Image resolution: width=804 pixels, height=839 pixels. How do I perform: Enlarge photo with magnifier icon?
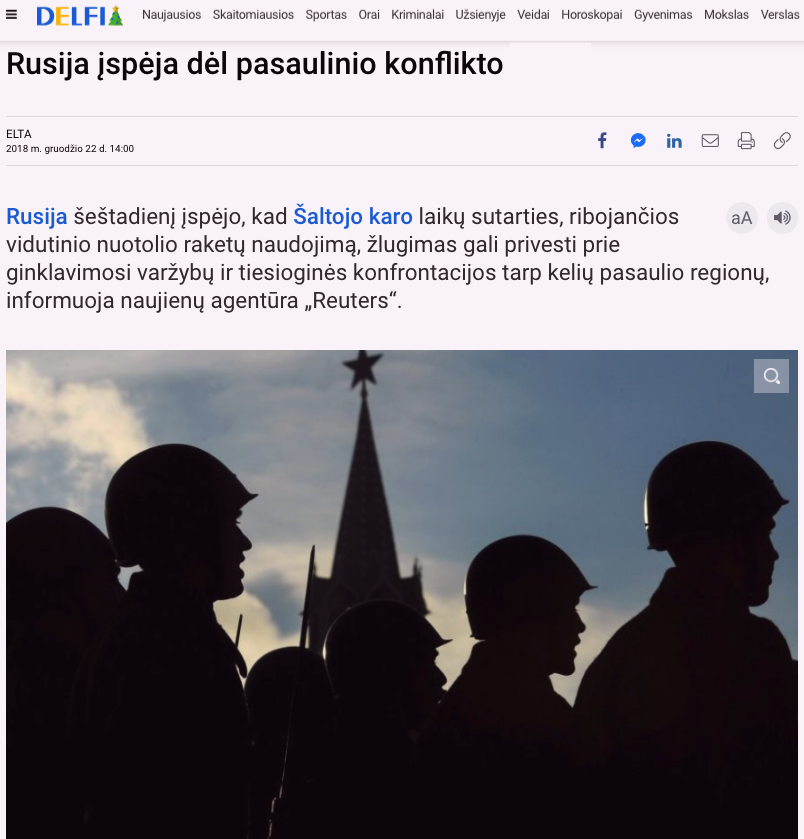tap(771, 376)
